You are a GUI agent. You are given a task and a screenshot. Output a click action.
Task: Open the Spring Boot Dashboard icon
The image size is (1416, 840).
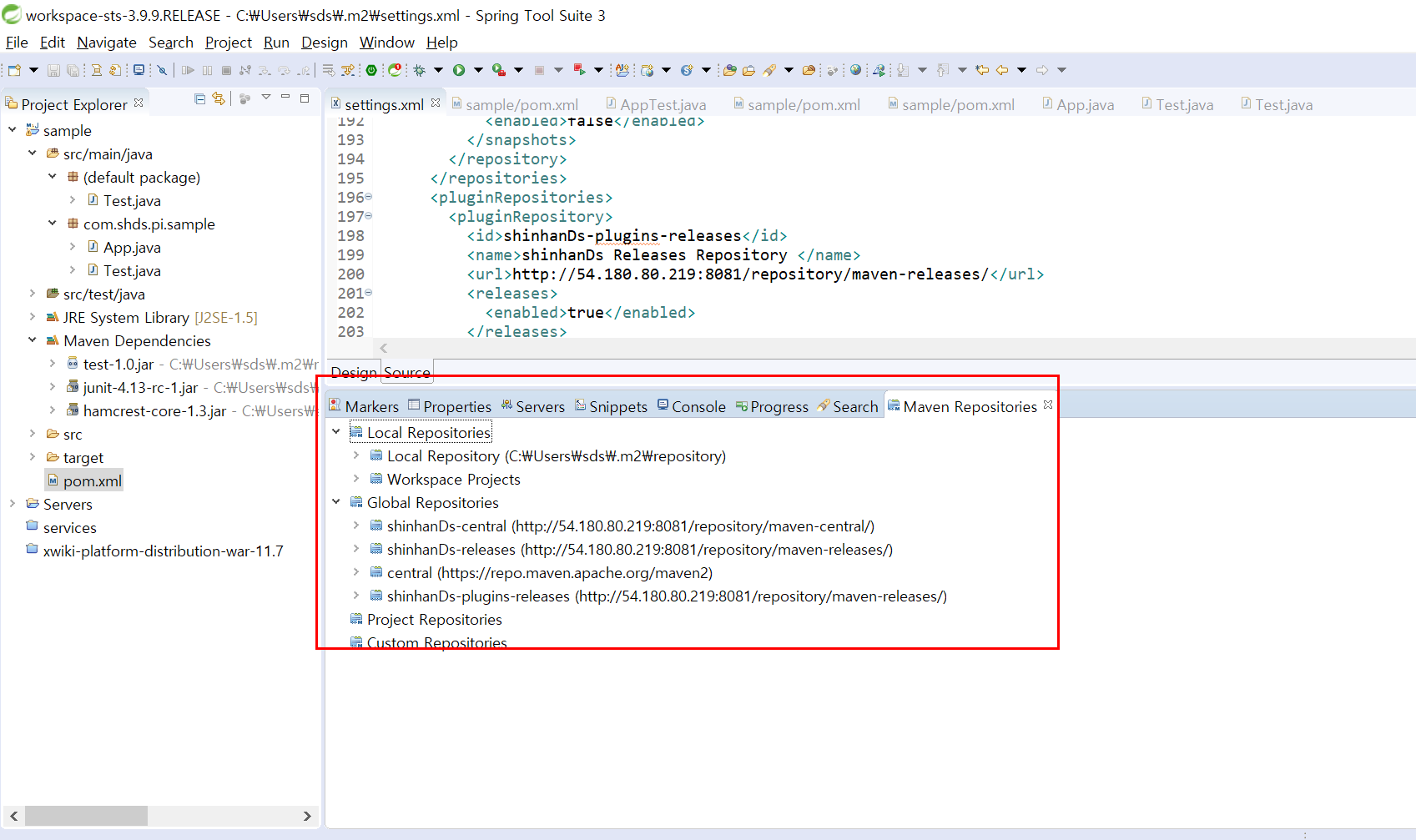tap(371, 70)
